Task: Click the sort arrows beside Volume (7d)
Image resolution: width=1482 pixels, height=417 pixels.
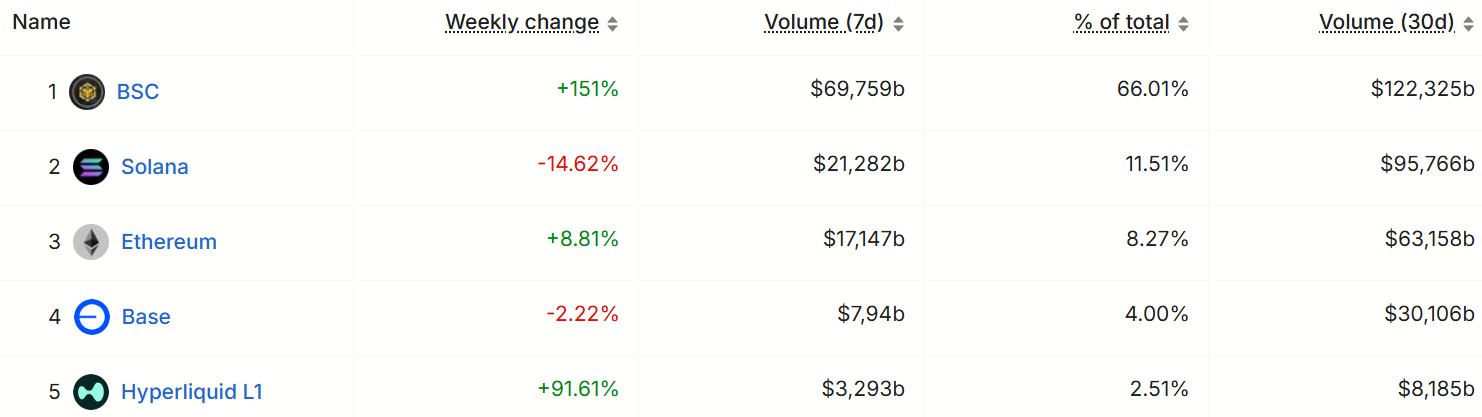Action: [898, 24]
